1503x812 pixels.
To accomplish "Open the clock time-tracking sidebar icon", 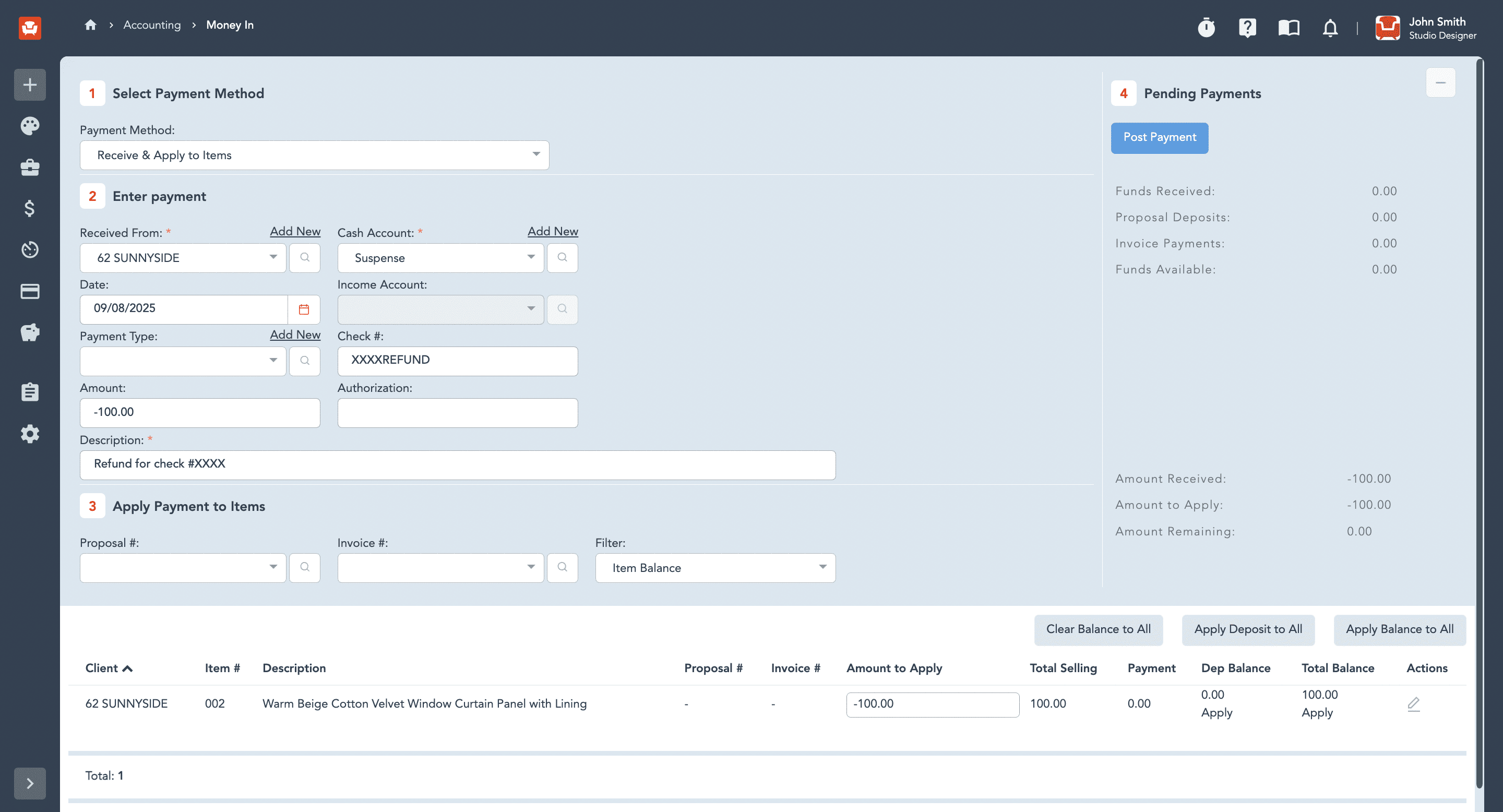I will pos(30,249).
